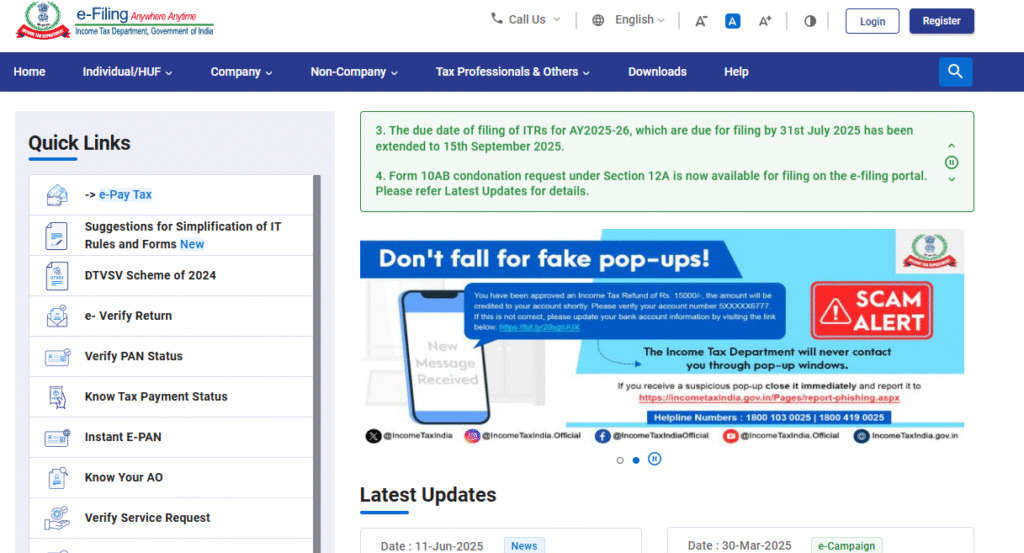Click the e-Filing Income Tax Department logo
The image size is (1024, 553).
pyautogui.click(x=115, y=21)
